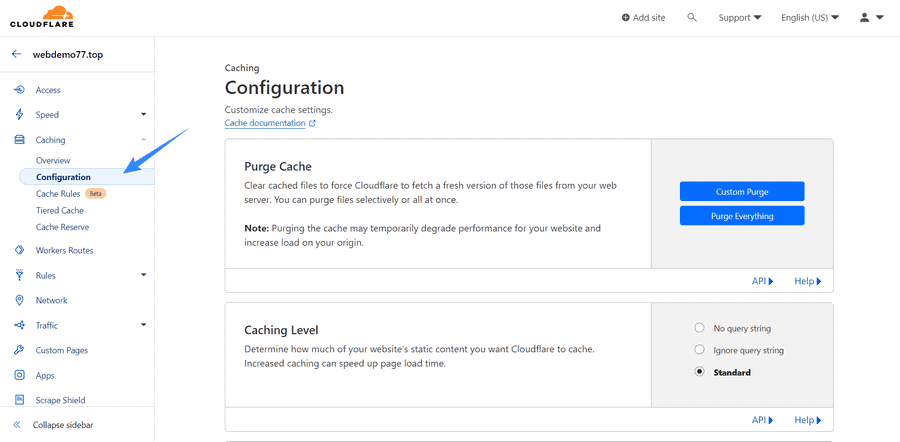Click the Apps icon in sidebar
Image resolution: width=900 pixels, height=442 pixels.
click(x=20, y=375)
